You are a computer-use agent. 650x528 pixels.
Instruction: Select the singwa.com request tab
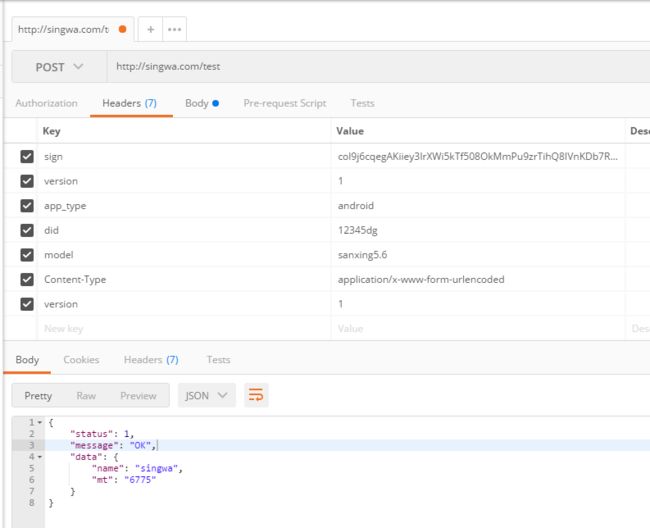[x=73, y=29]
